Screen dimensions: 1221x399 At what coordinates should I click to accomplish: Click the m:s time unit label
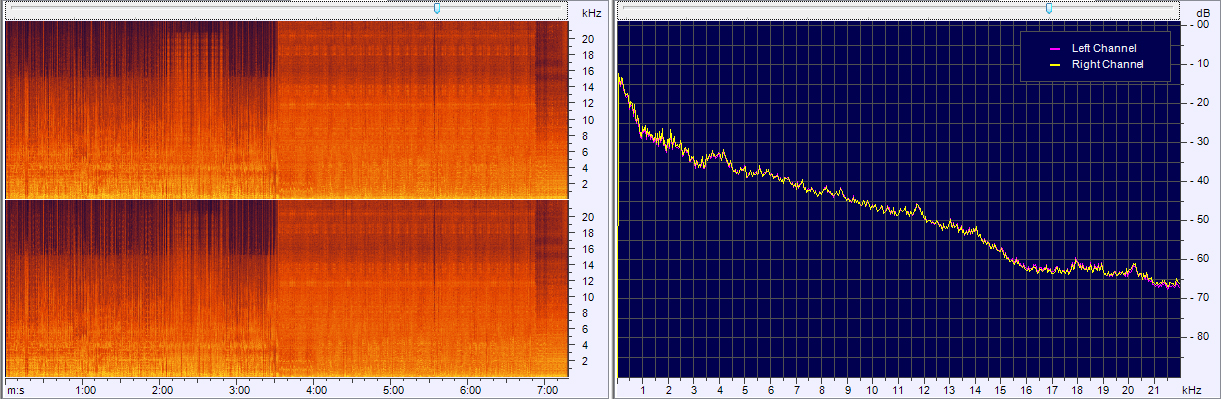[16, 390]
